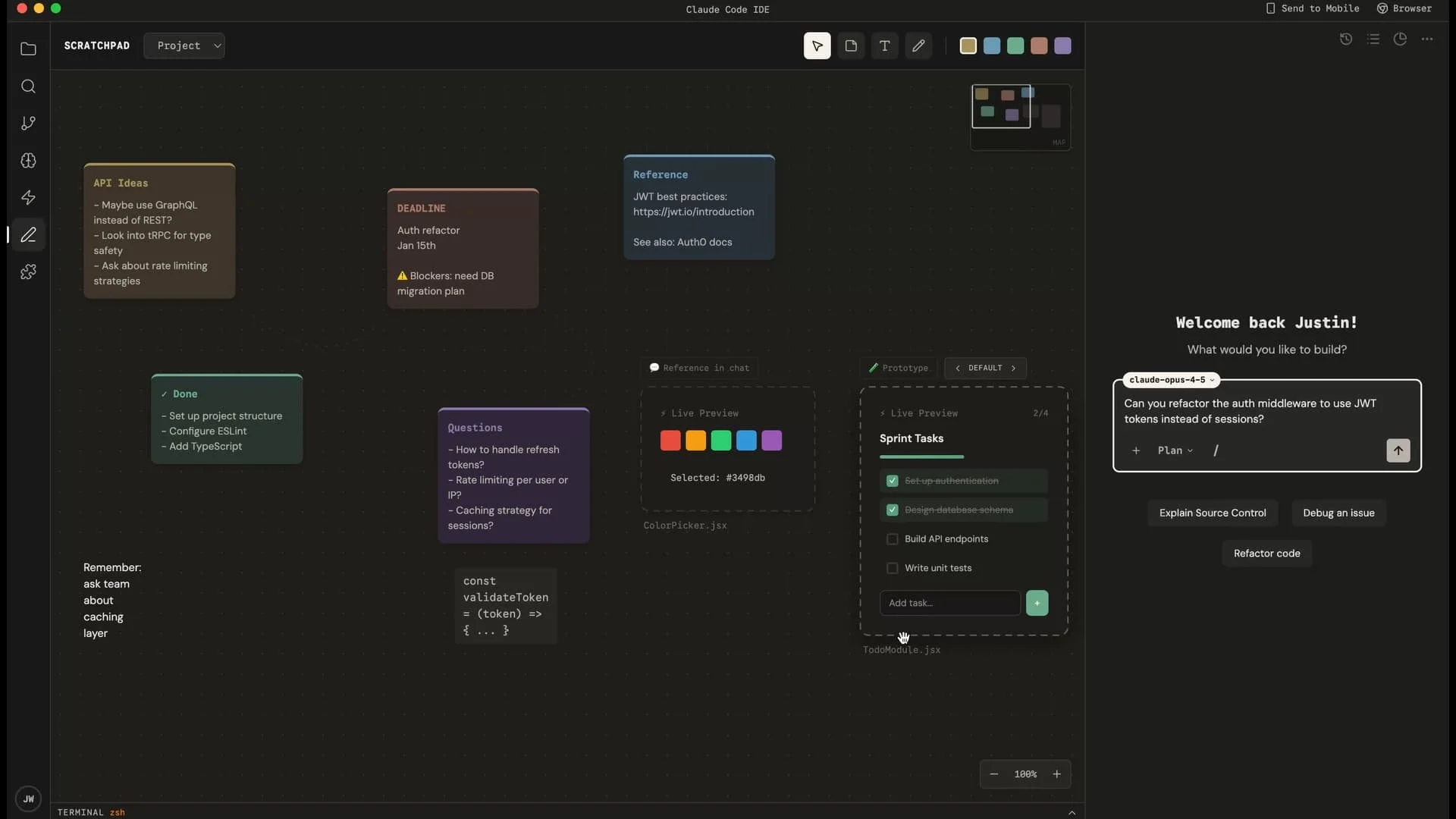Check the Build API endpoints task
This screenshot has width=1456, height=819.
[x=893, y=539]
